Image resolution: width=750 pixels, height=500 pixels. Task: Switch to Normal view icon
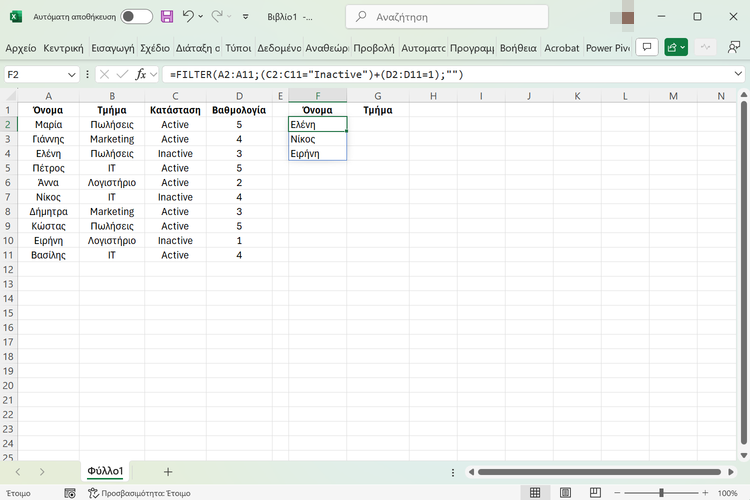535,492
